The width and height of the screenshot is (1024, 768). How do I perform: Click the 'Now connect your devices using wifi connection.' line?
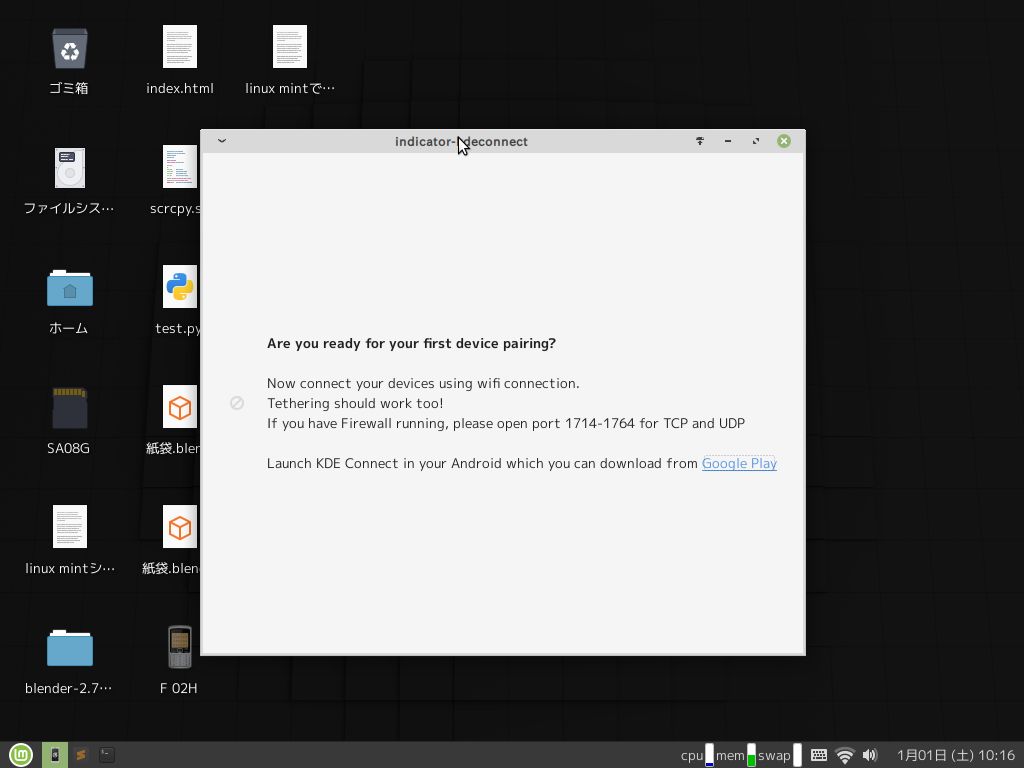tap(423, 383)
